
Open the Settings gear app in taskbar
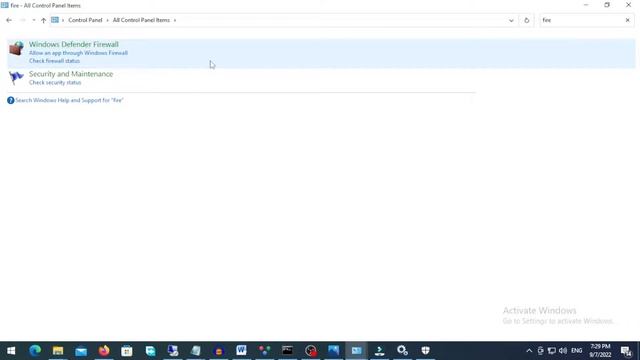(x=402, y=351)
